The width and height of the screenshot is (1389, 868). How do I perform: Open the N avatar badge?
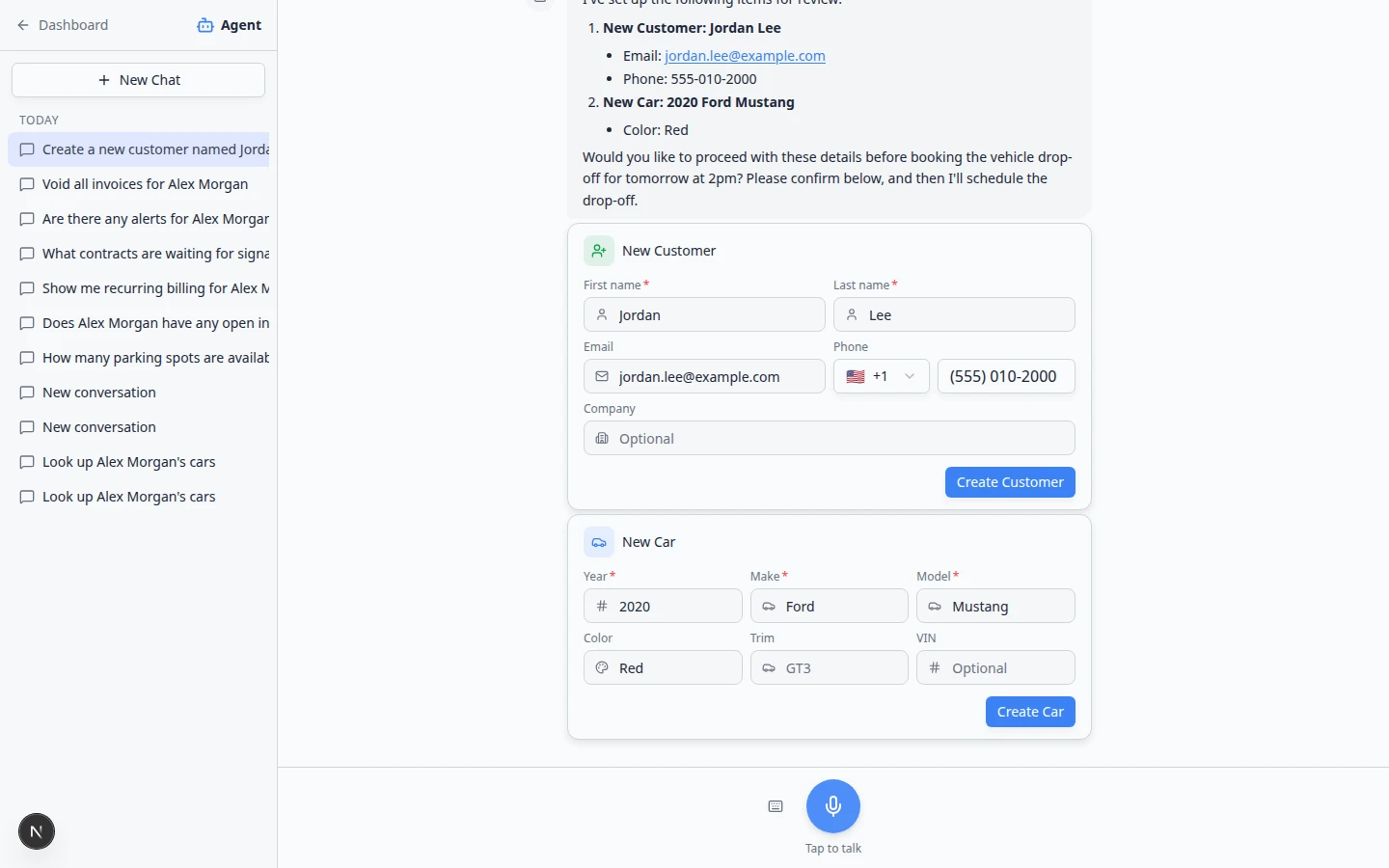37,831
